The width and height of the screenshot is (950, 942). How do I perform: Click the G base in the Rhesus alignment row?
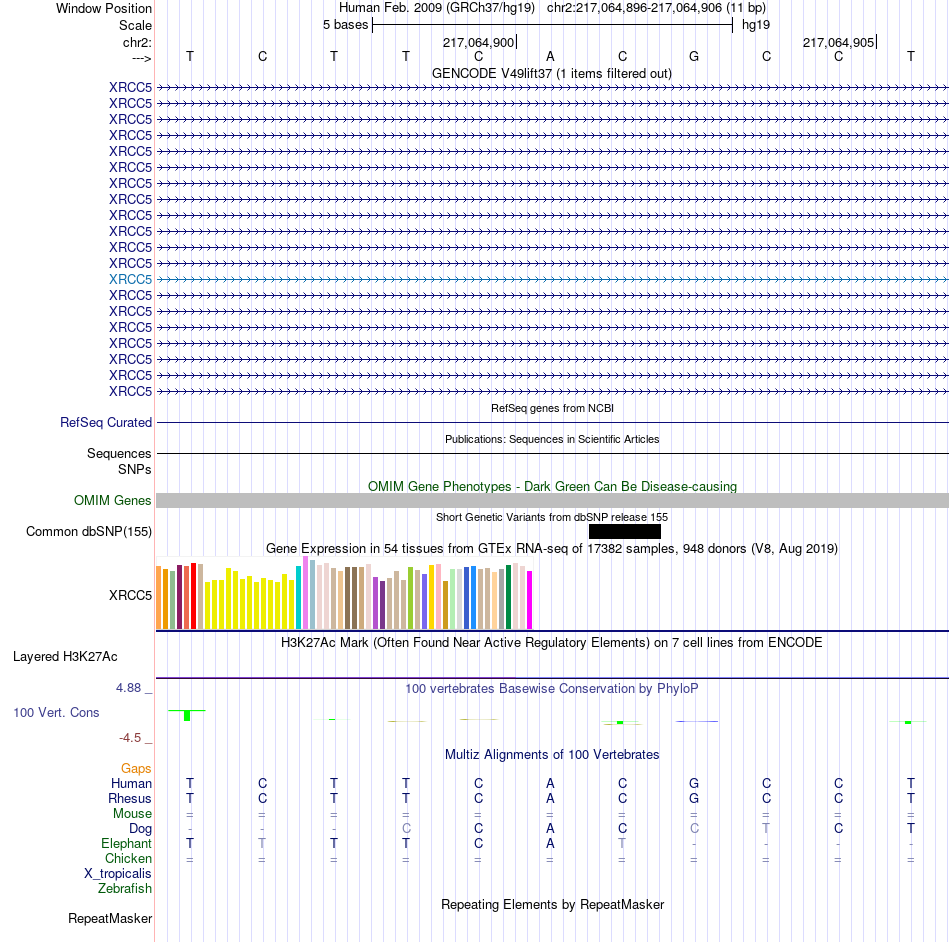[x=694, y=798]
